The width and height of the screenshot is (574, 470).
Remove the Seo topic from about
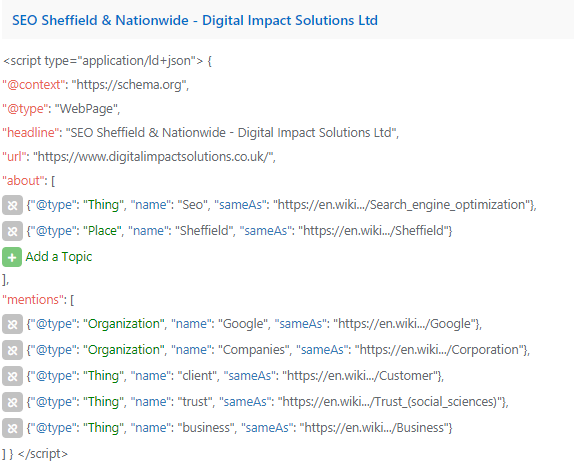(12, 205)
